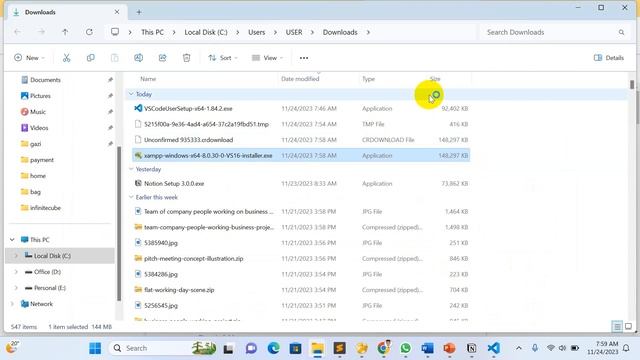Expand the Network node
The height and width of the screenshot is (360, 640).
tap(12, 304)
